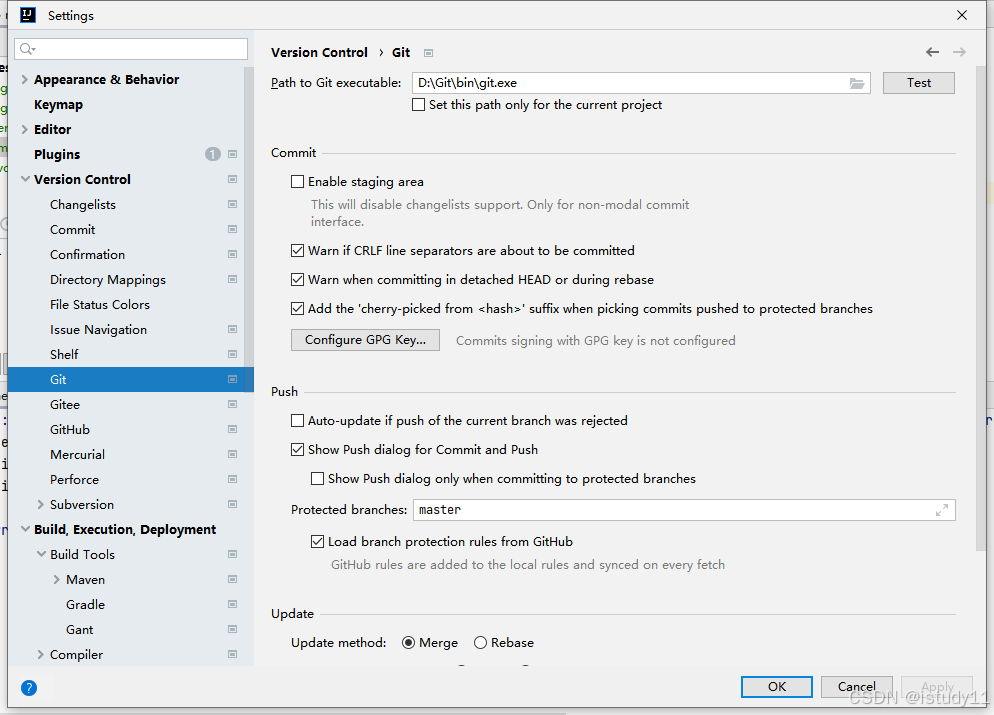Viewport: 994px width, 715px height.
Task: Enable Auto-update if push was rejected
Action: (x=297, y=420)
